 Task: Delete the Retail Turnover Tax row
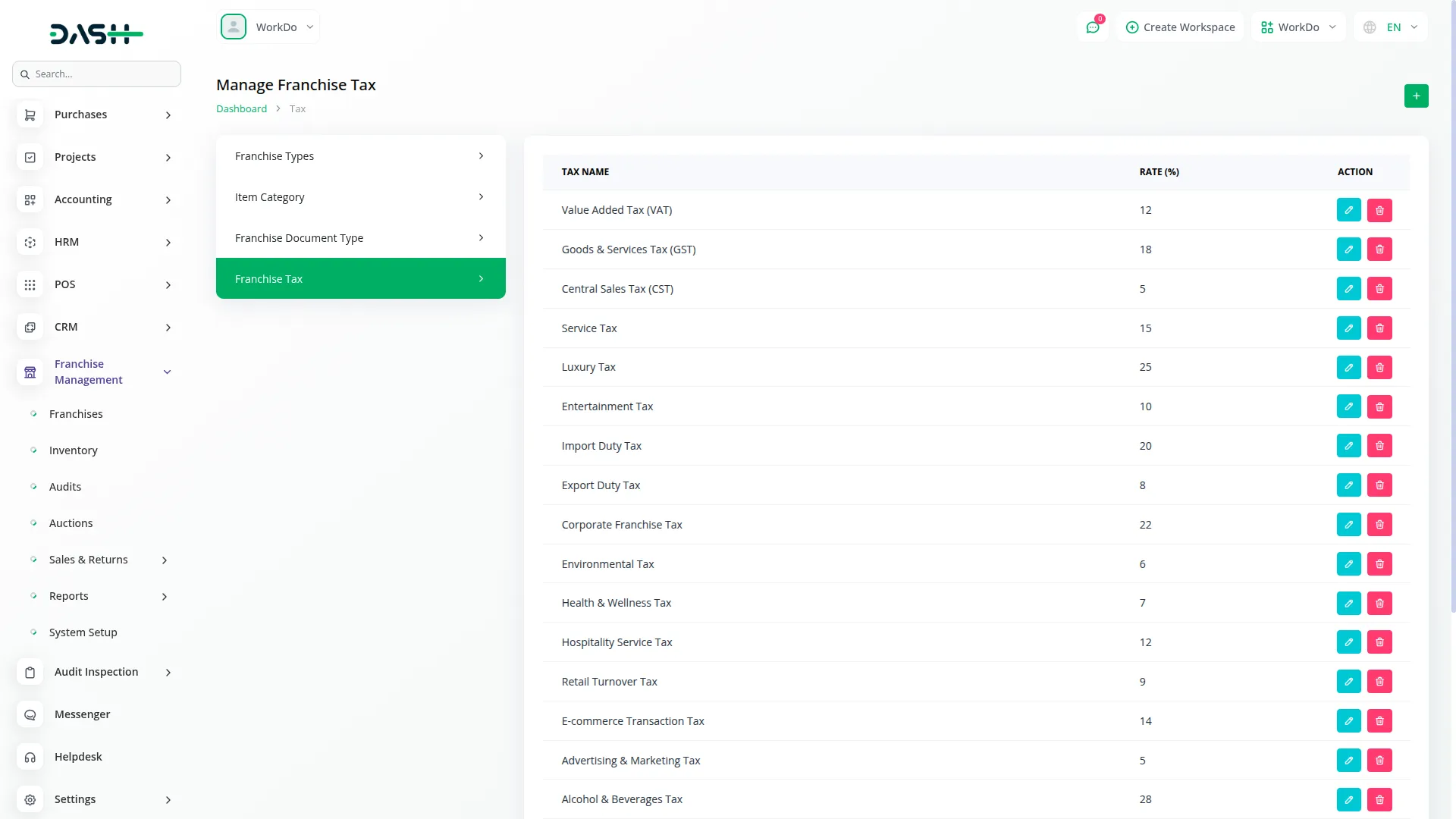(1379, 682)
